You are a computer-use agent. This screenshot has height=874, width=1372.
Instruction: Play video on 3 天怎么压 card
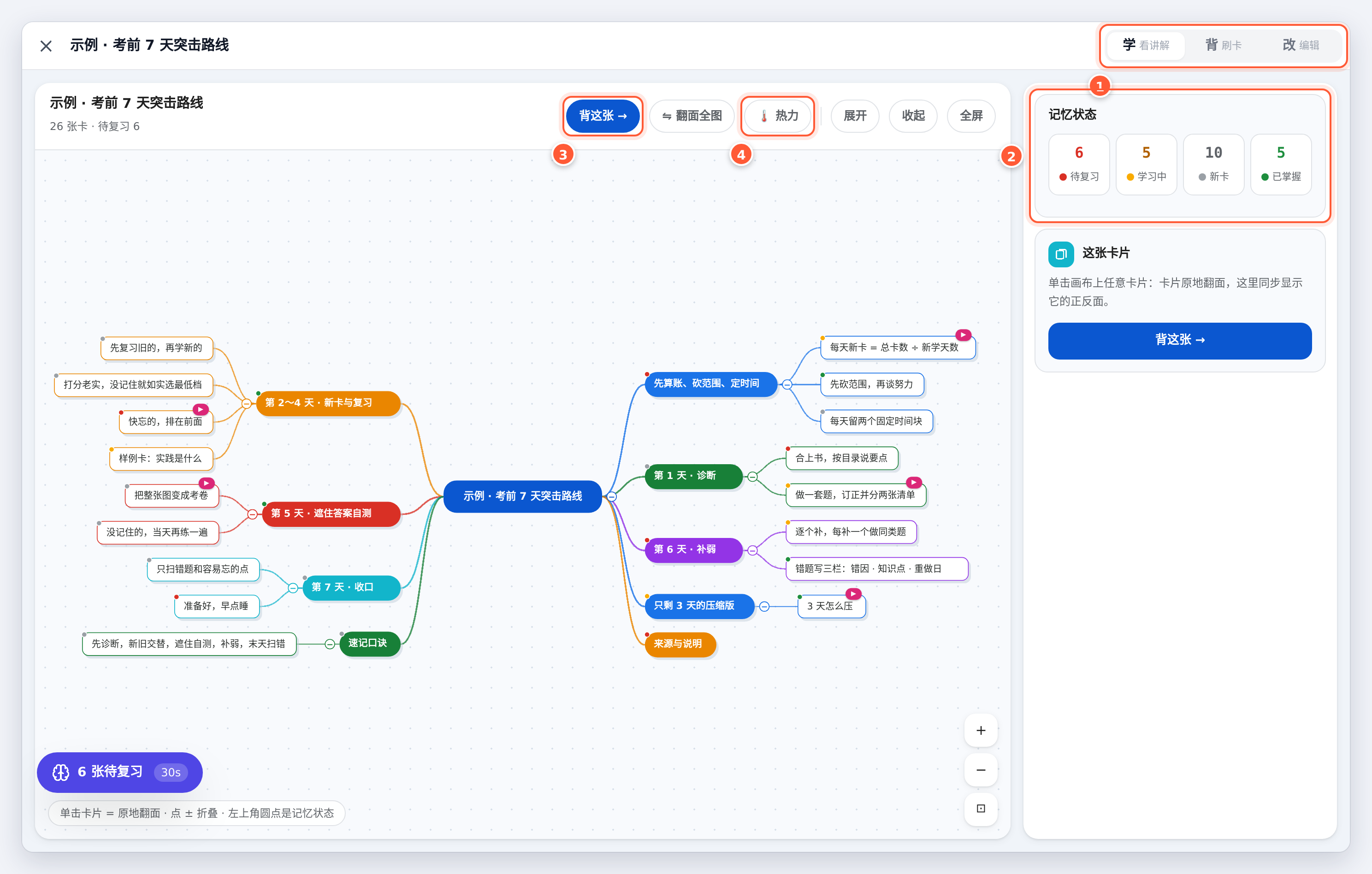tap(853, 594)
